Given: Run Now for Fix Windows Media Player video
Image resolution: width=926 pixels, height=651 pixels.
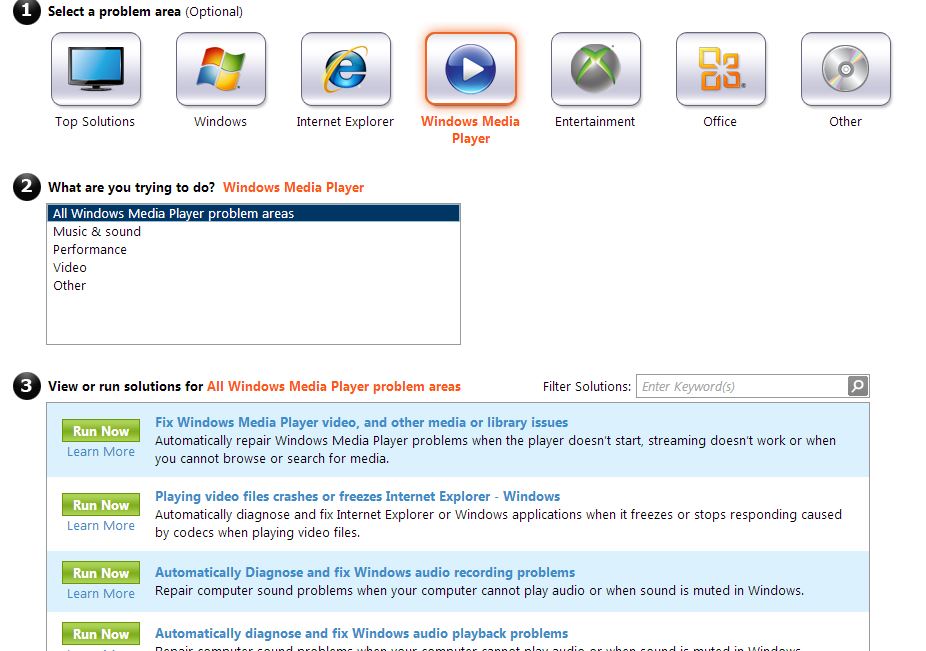Looking at the screenshot, I should click(x=101, y=431).
